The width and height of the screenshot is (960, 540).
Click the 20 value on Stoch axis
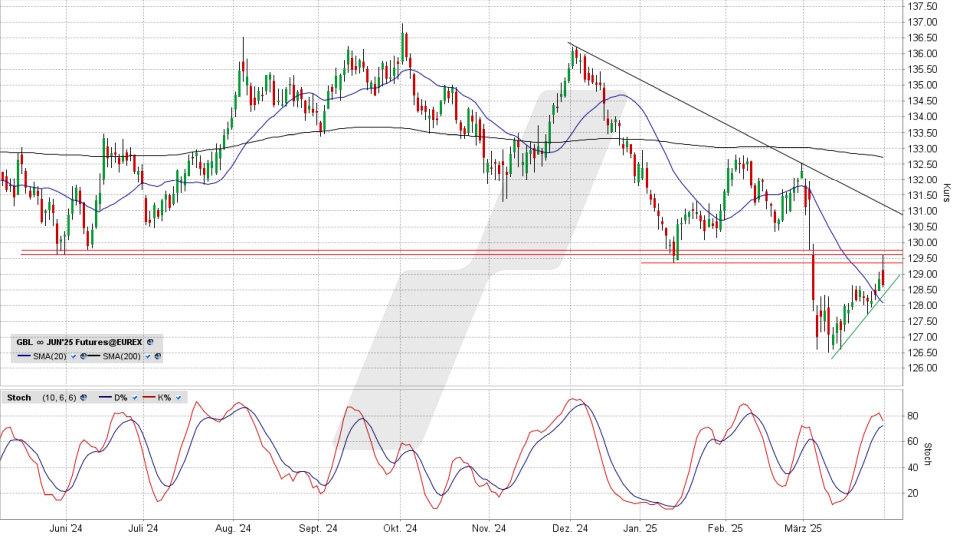tap(913, 493)
